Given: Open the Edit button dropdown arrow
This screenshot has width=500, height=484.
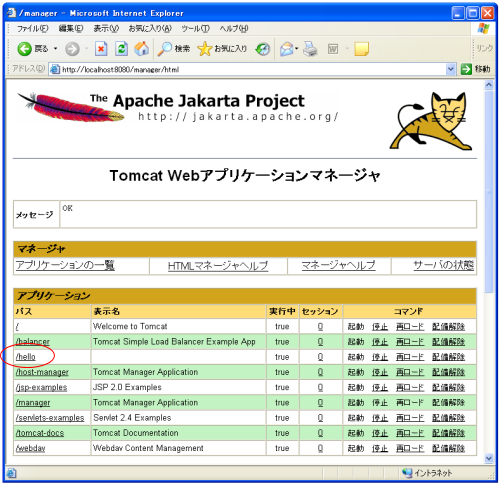Looking at the screenshot, I should (347, 49).
